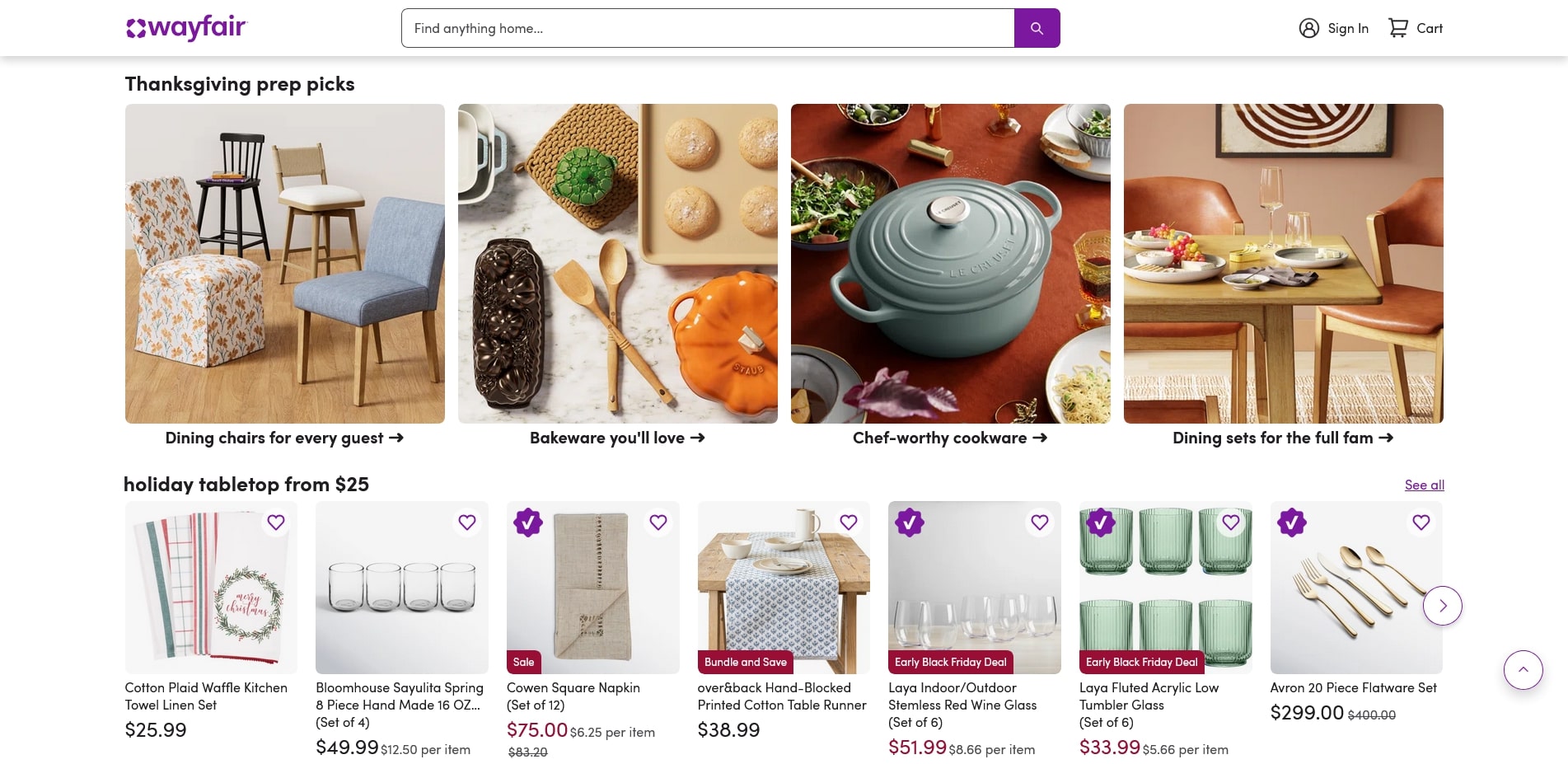Toggle the wishlist heart on the Cotton Plaid towel set
This screenshot has height=764, width=1568.
tap(275, 523)
